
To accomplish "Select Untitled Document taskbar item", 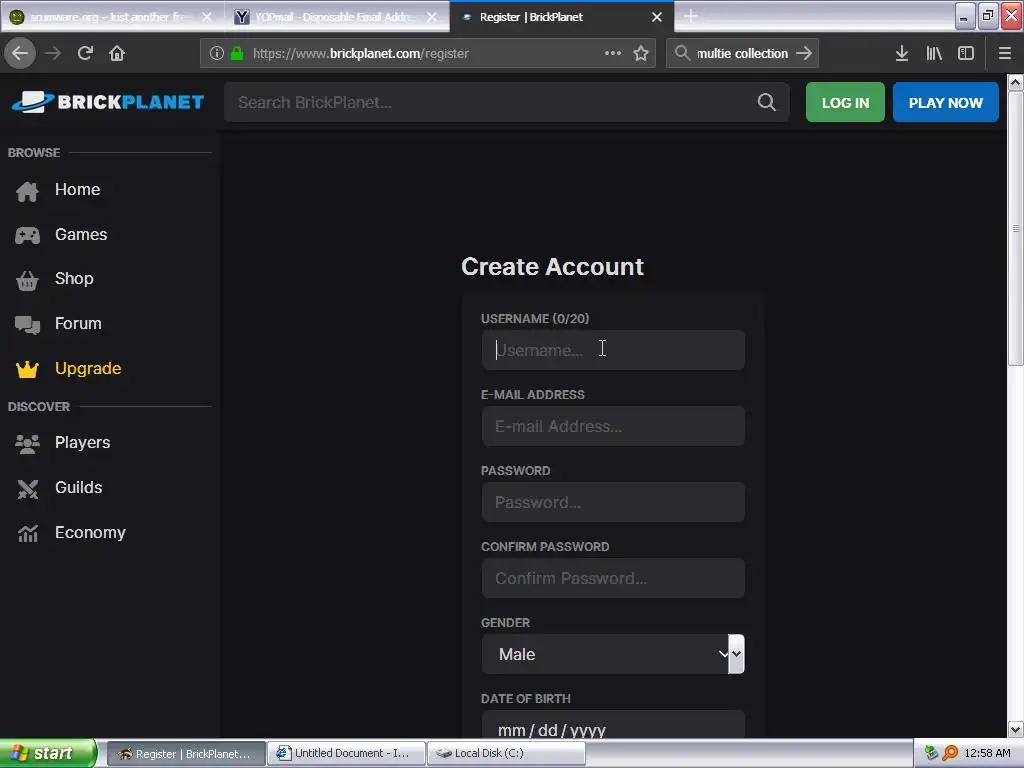I will 346,754.
